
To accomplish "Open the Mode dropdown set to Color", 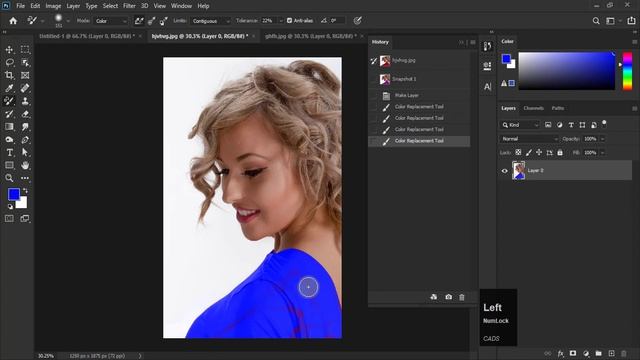I will [x=111, y=21].
